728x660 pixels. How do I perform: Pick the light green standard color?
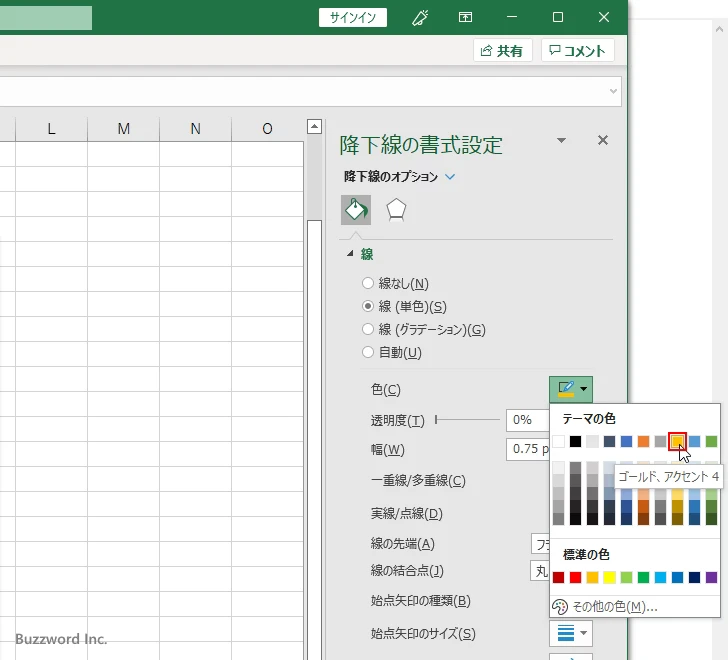tap(626, 577)
